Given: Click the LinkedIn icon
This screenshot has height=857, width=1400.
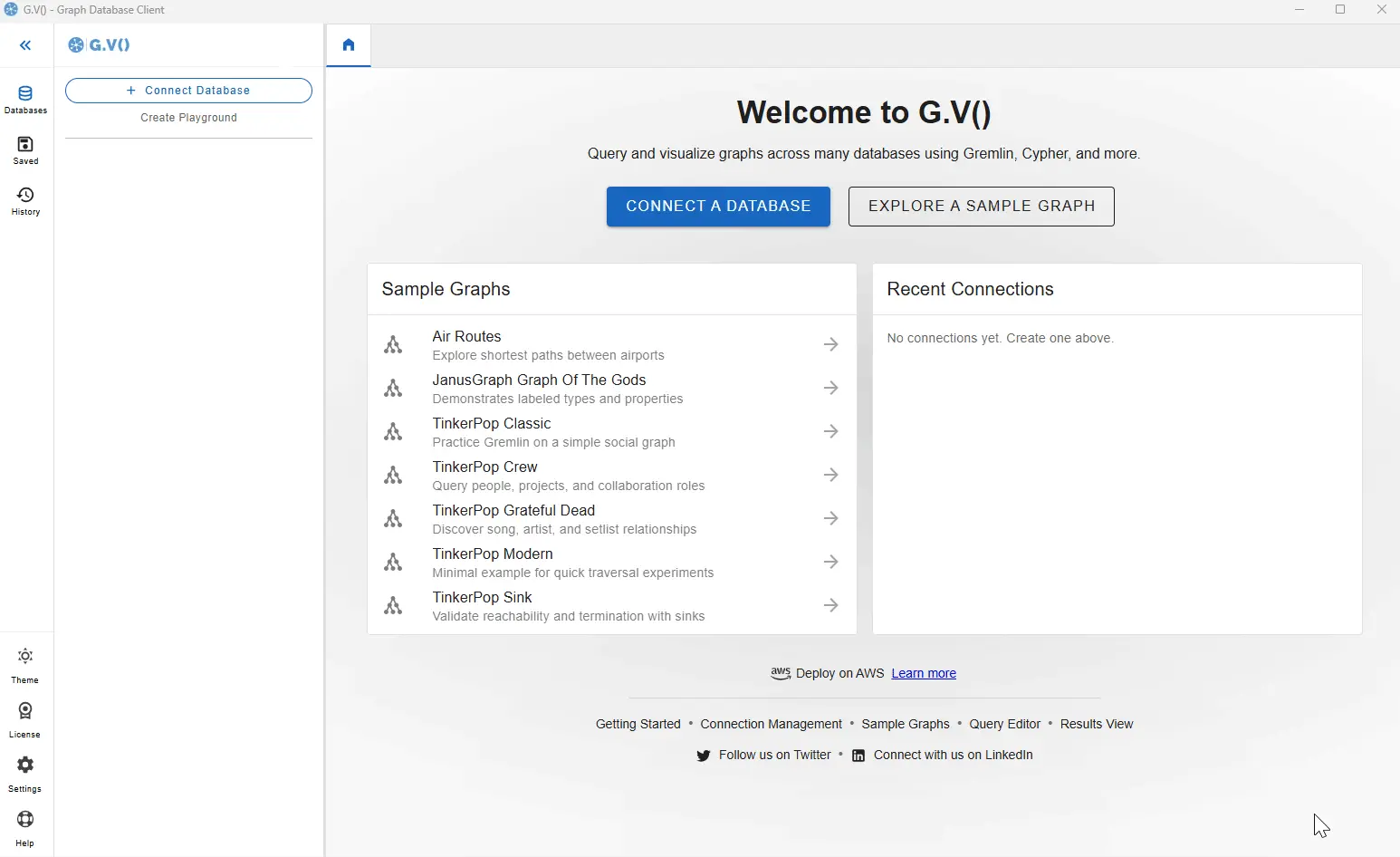Looking at the screenshot, I should (858, 756).
